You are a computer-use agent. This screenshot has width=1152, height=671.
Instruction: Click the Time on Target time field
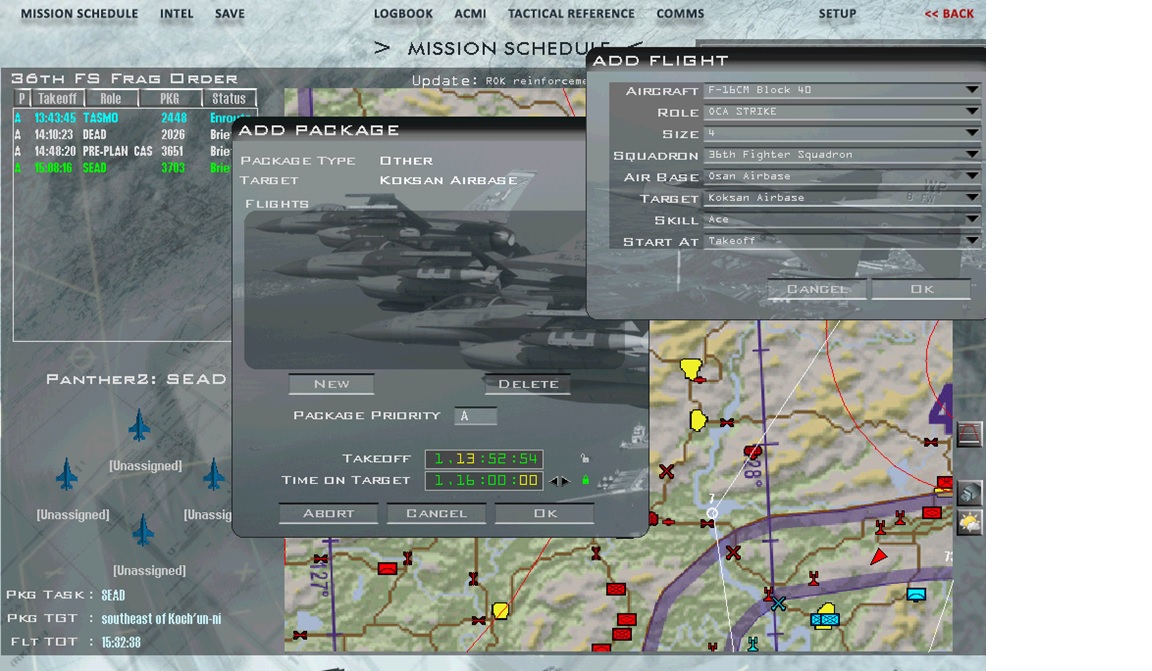click(484, 481)
